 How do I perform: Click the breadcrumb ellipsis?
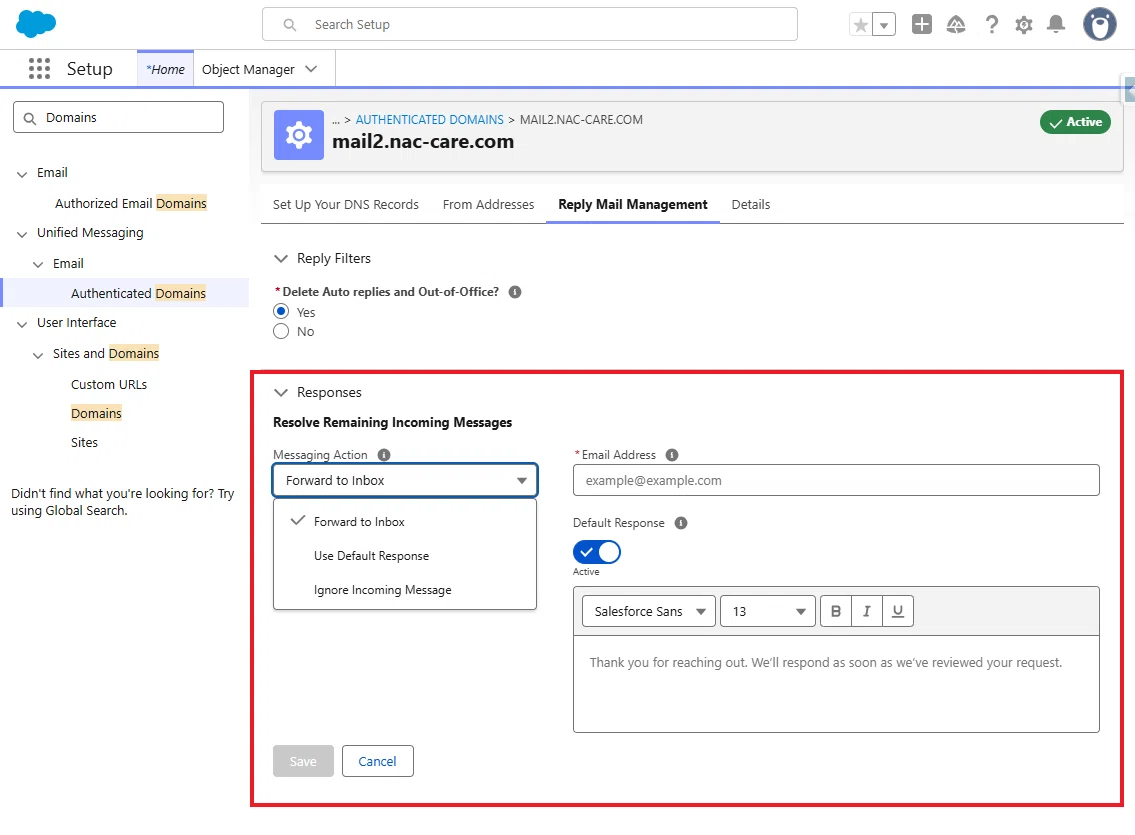point(336,120)
